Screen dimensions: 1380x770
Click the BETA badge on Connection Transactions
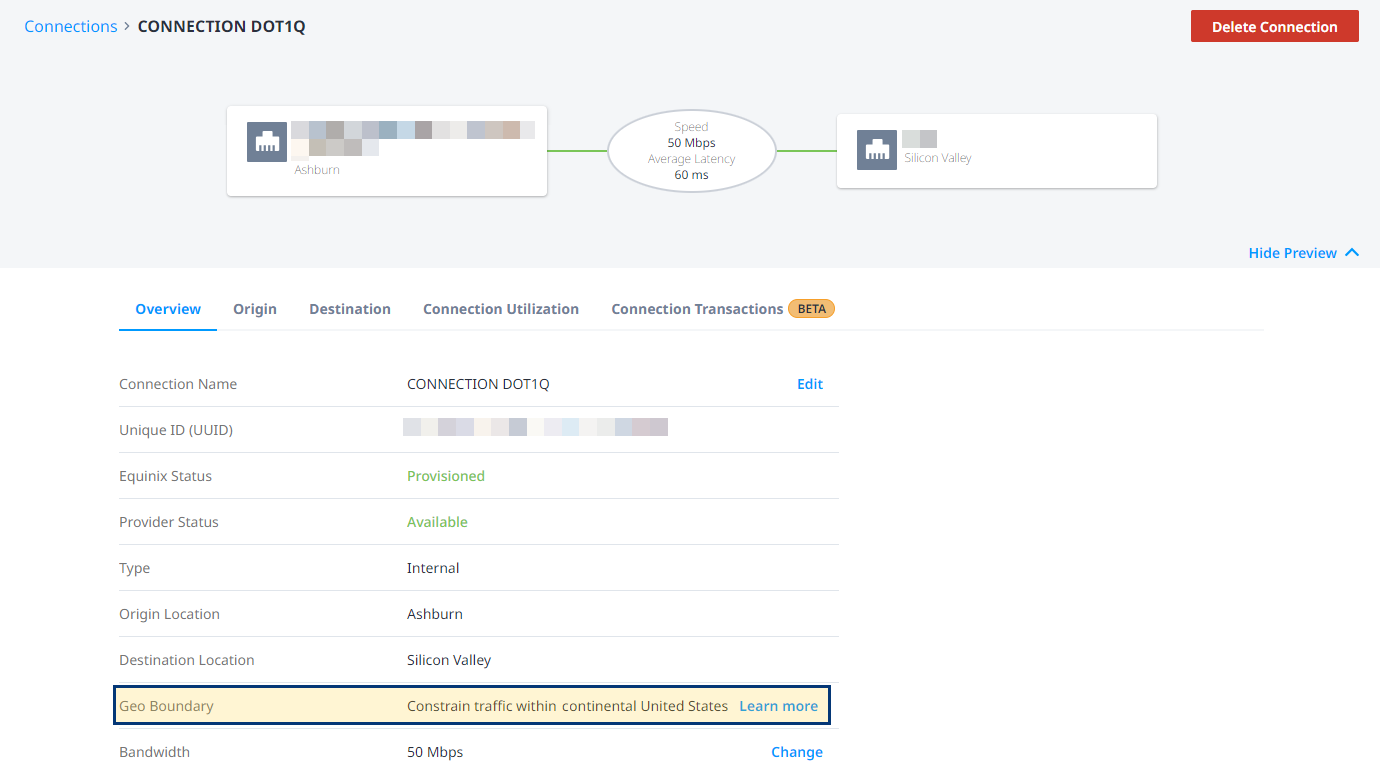811,309
